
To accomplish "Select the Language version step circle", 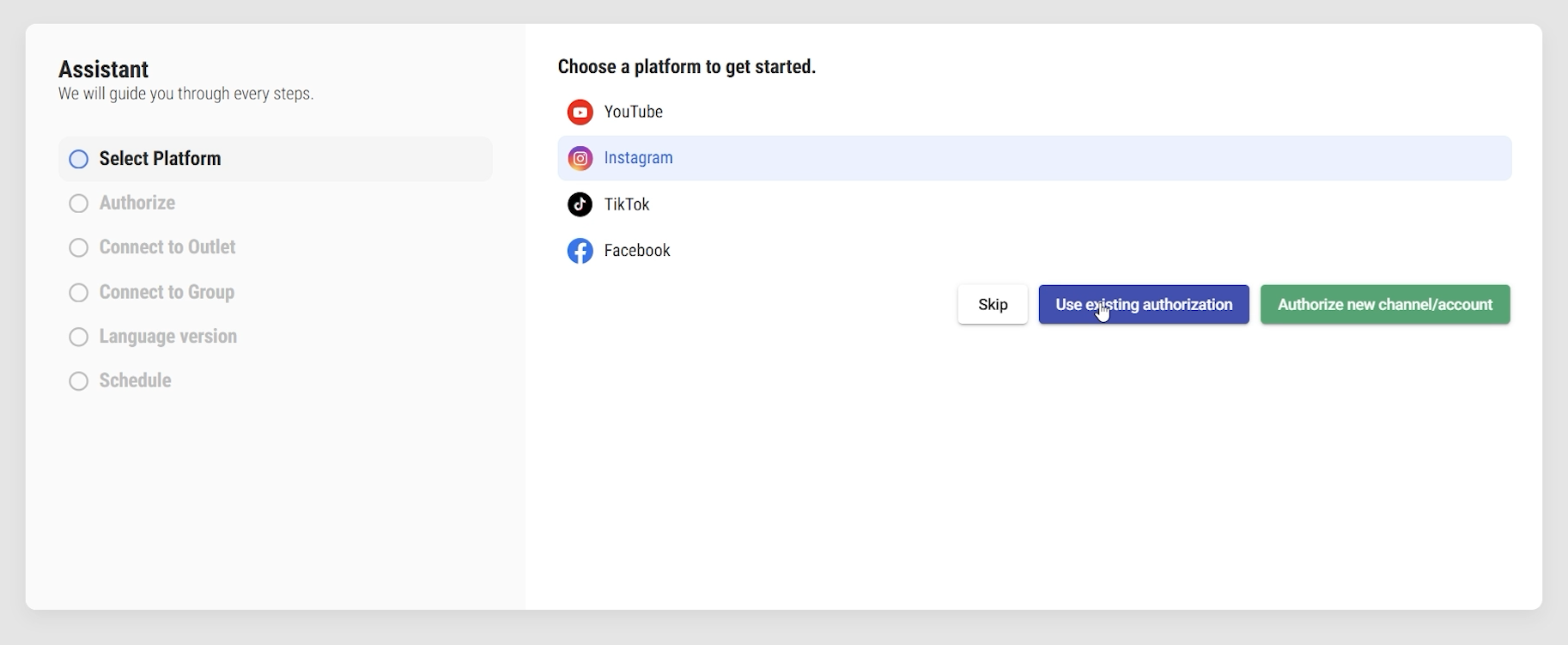I will (78, 337).
